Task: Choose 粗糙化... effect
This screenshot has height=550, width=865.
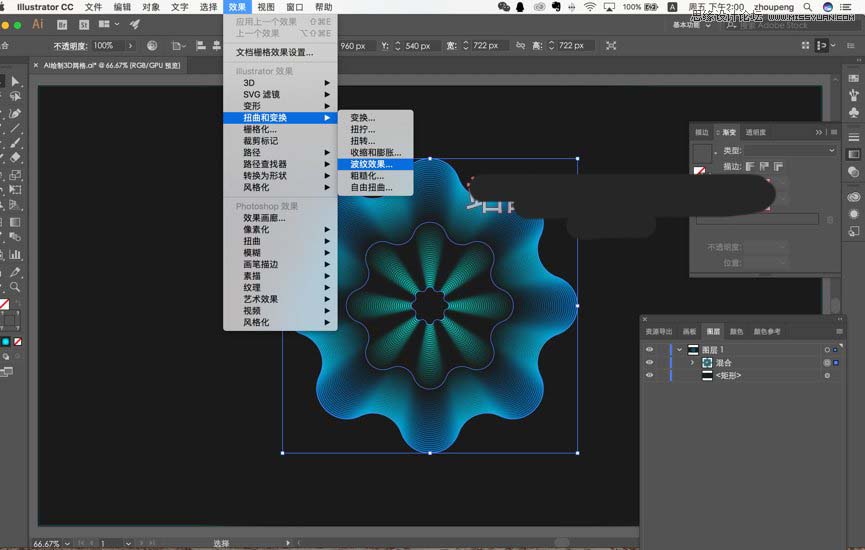Action: (375, 175)
